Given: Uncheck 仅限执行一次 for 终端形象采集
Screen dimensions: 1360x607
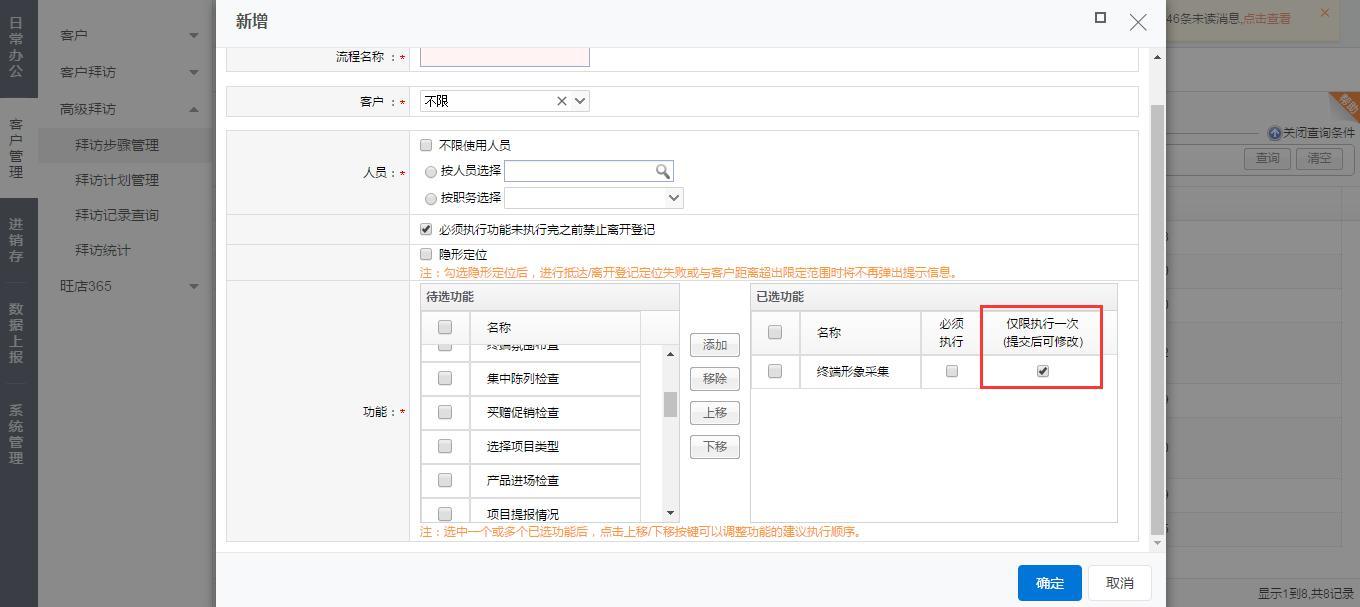Looking at the screenshot, I should pyautogui.click(x=1043, y=371).
